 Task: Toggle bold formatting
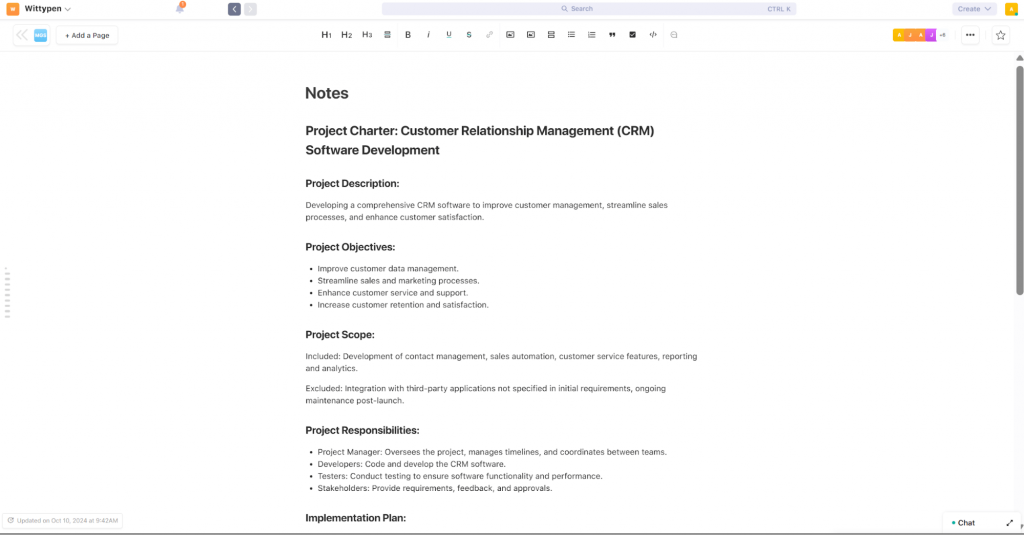point(408,35)
